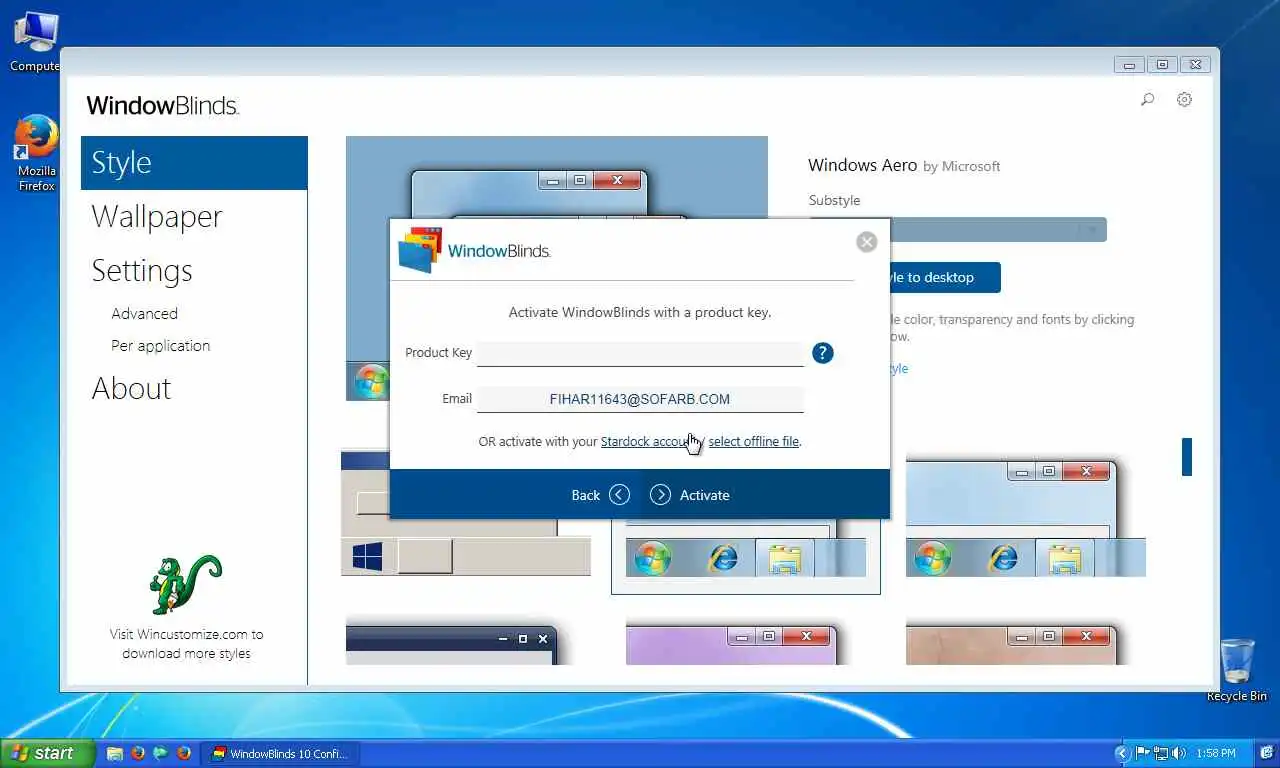Click the Action Center flag tray icon
The image size is (1280, 768).
(1142, 753)
